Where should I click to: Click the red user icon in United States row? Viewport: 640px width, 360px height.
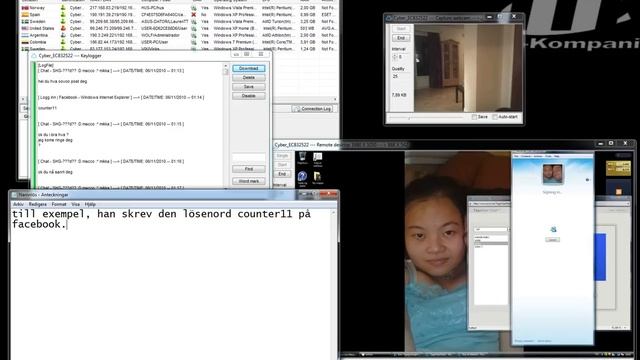63,29
